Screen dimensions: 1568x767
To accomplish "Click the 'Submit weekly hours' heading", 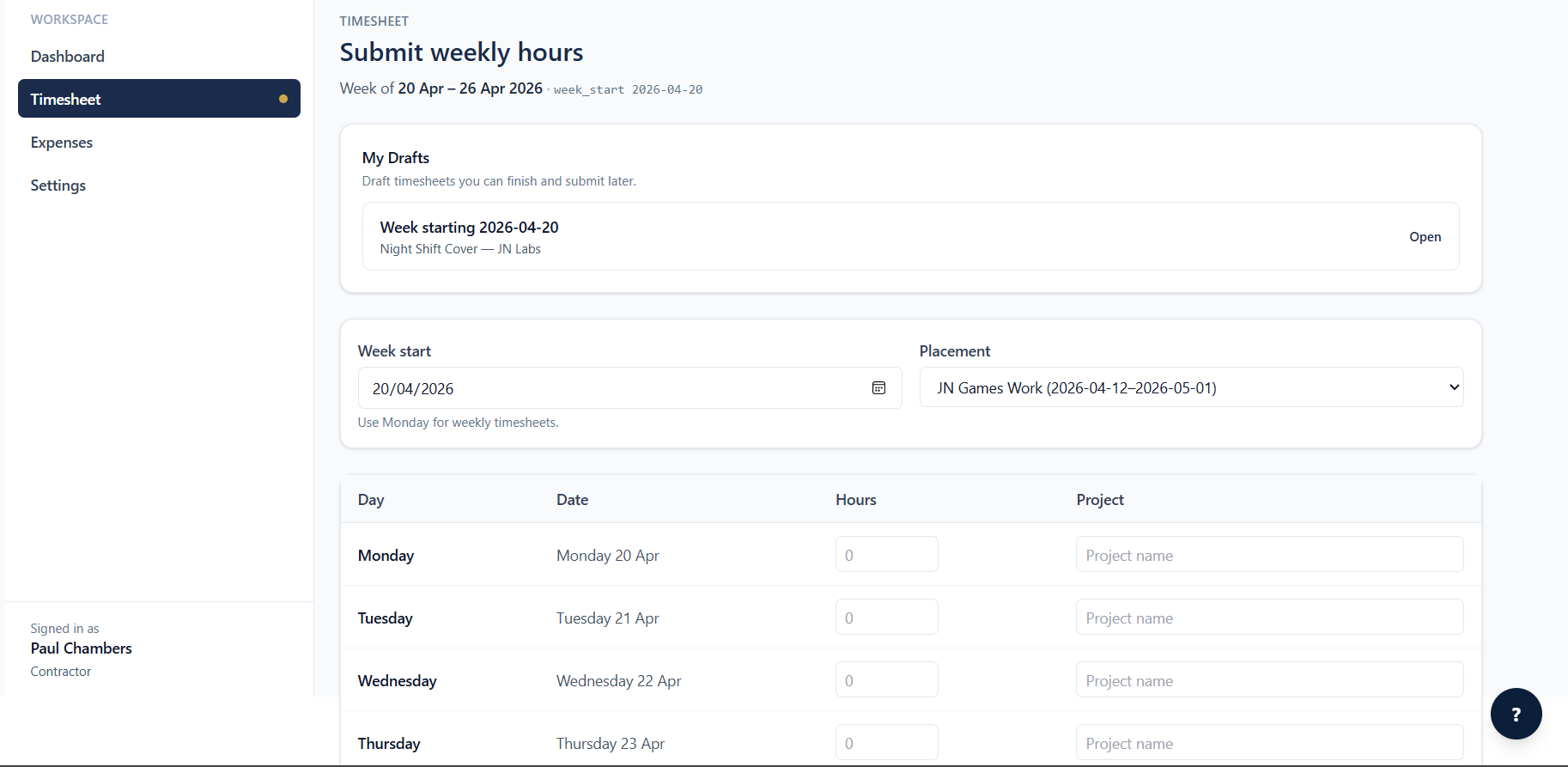I will coord(462,52).
